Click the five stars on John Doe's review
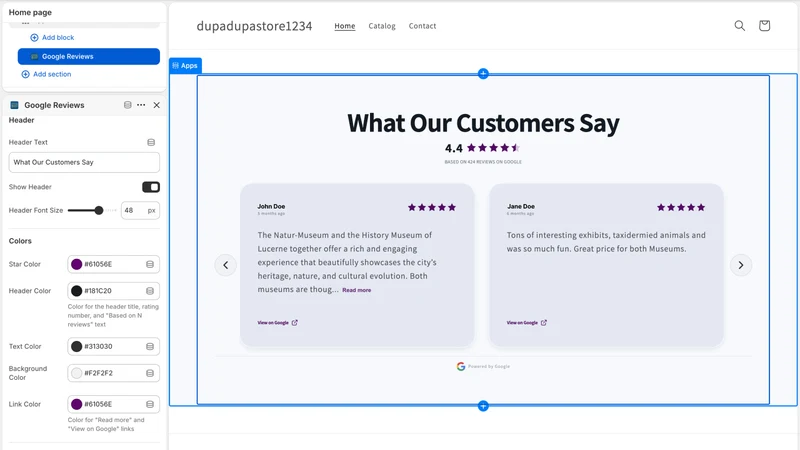This screenshot has height=450, width=800. tap(432, 207)
